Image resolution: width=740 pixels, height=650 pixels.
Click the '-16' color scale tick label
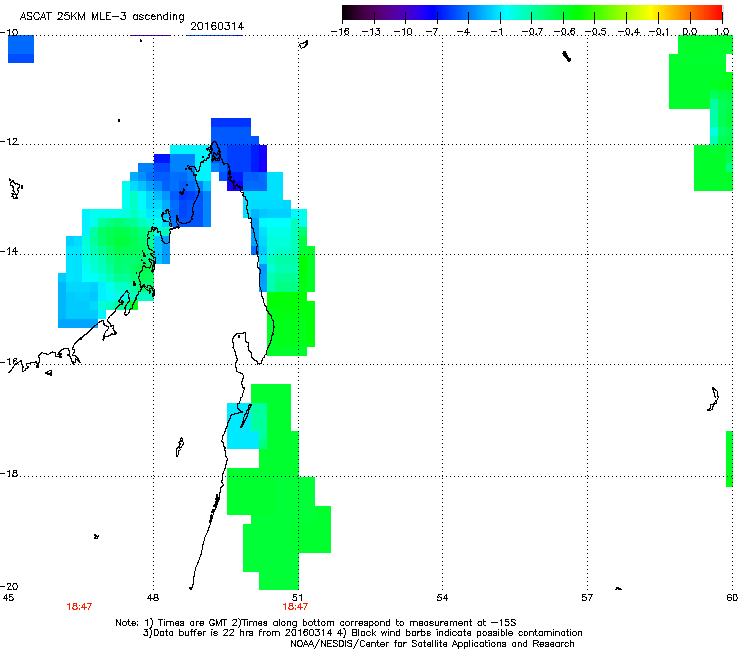tap(340, 32)
